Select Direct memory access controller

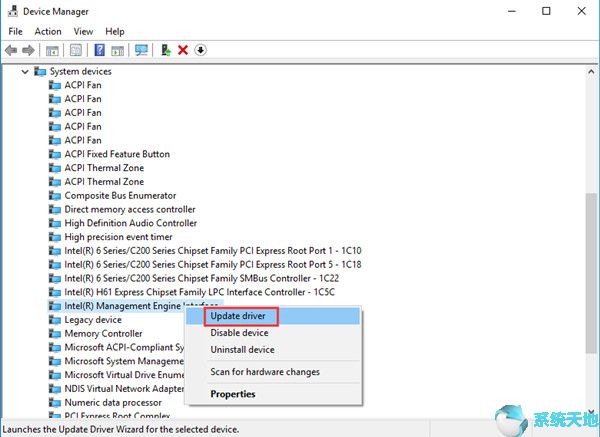tap(130, 209)
